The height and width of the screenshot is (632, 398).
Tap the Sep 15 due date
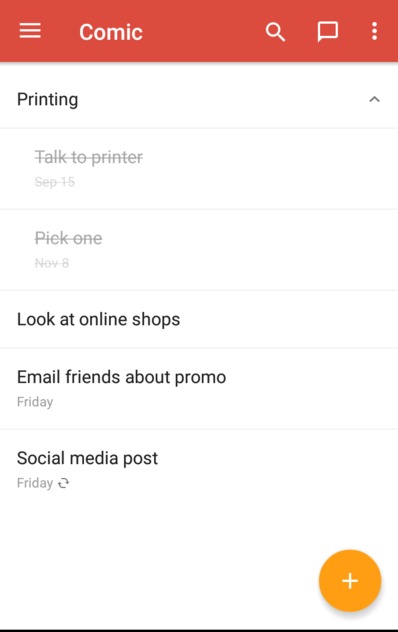tap(54, 182)
